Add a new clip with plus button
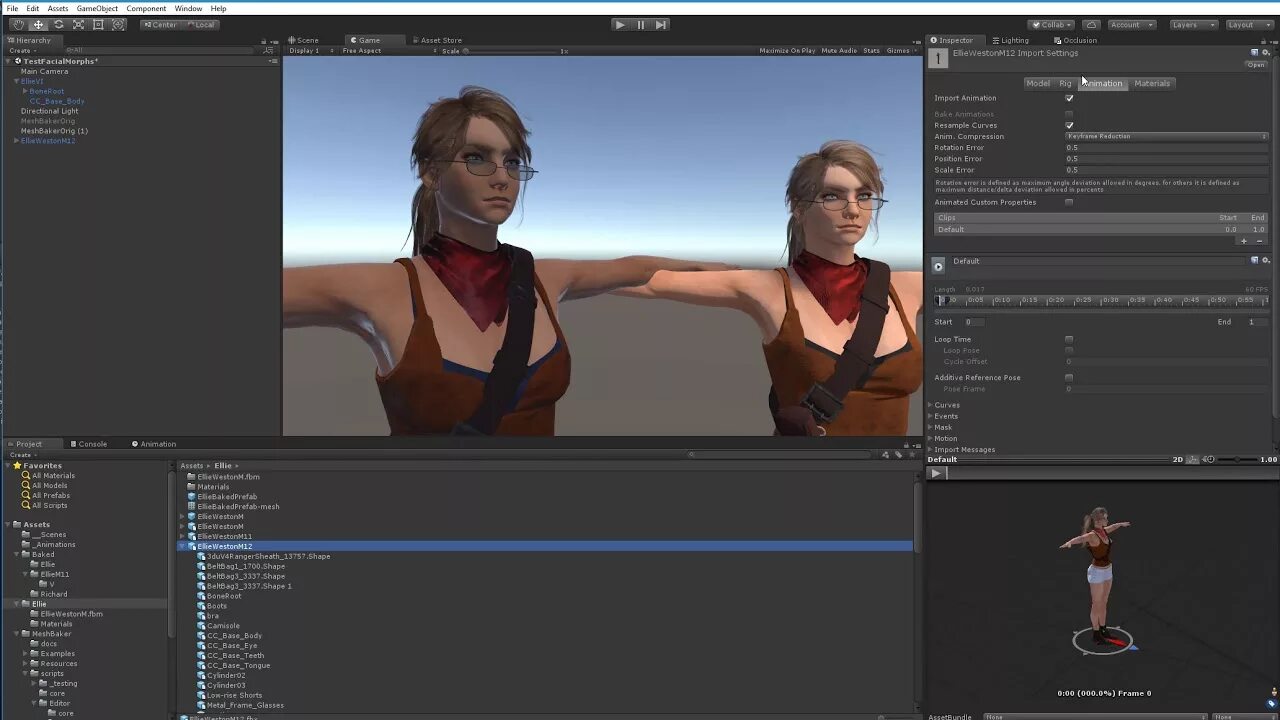Screen dimensions: 1280x720 point(1244,241)
